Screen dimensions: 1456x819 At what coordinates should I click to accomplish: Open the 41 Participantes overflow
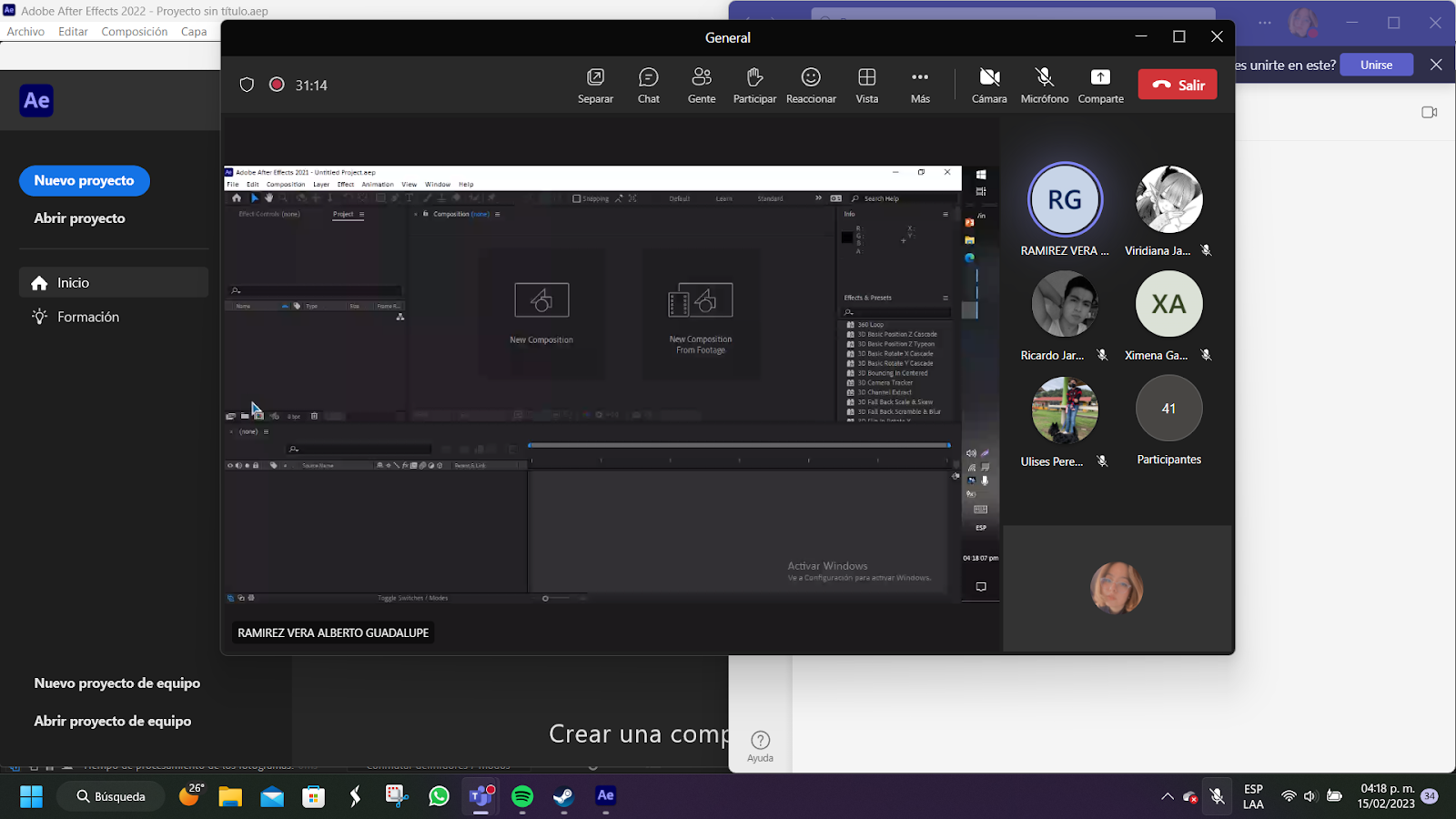1169,409
